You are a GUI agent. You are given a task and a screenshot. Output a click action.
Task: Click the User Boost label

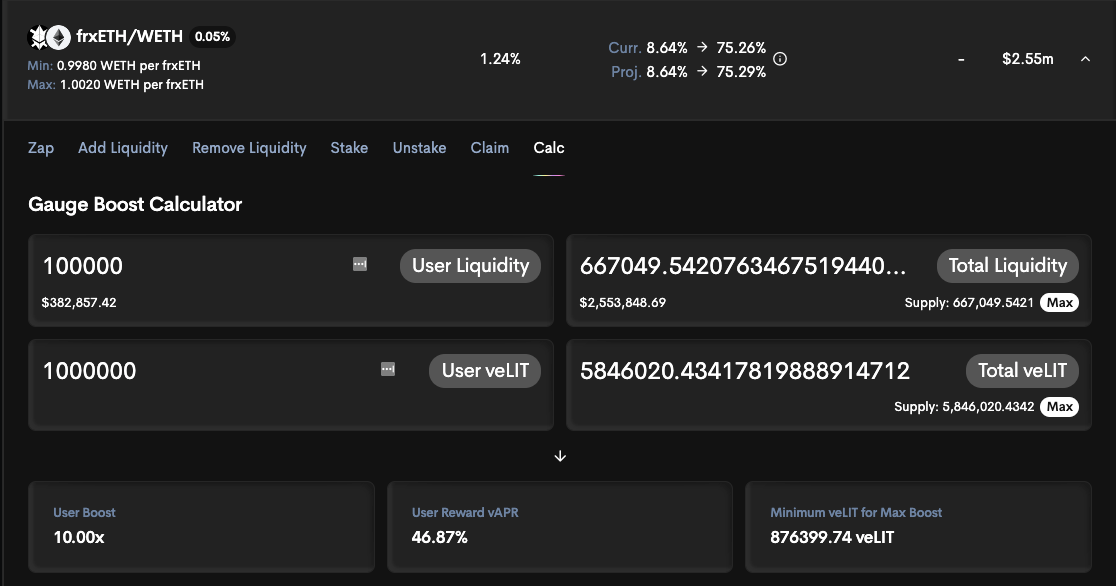(x=84, y=513)
